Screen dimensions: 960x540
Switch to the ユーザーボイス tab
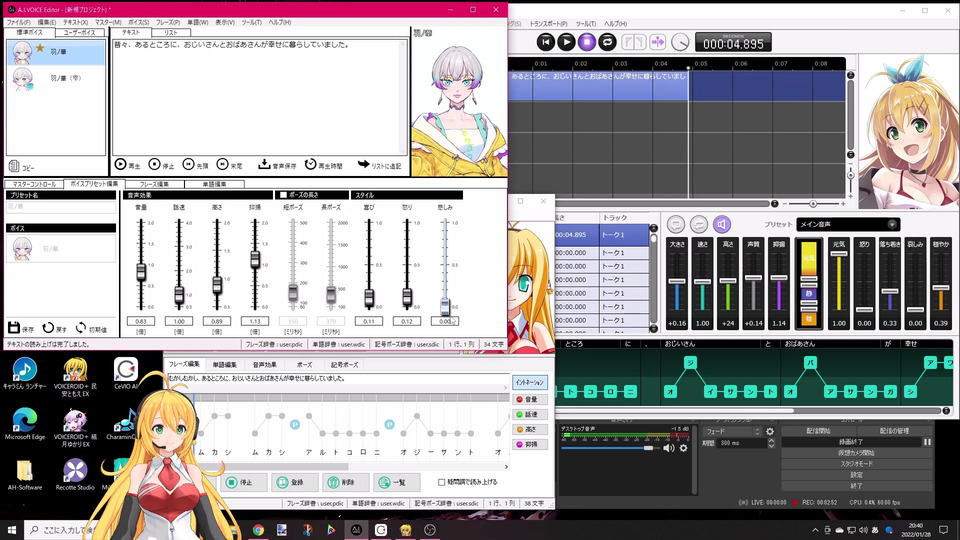(80, 33)
